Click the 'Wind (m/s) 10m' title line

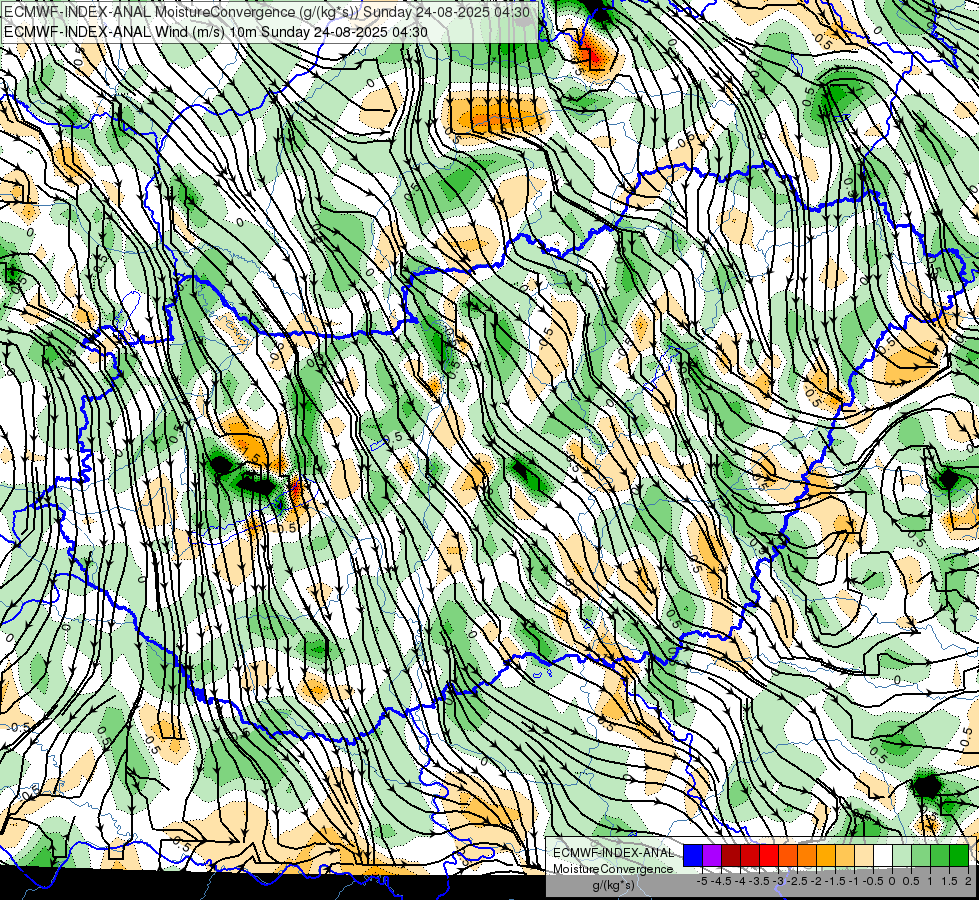tap(215, 31)
